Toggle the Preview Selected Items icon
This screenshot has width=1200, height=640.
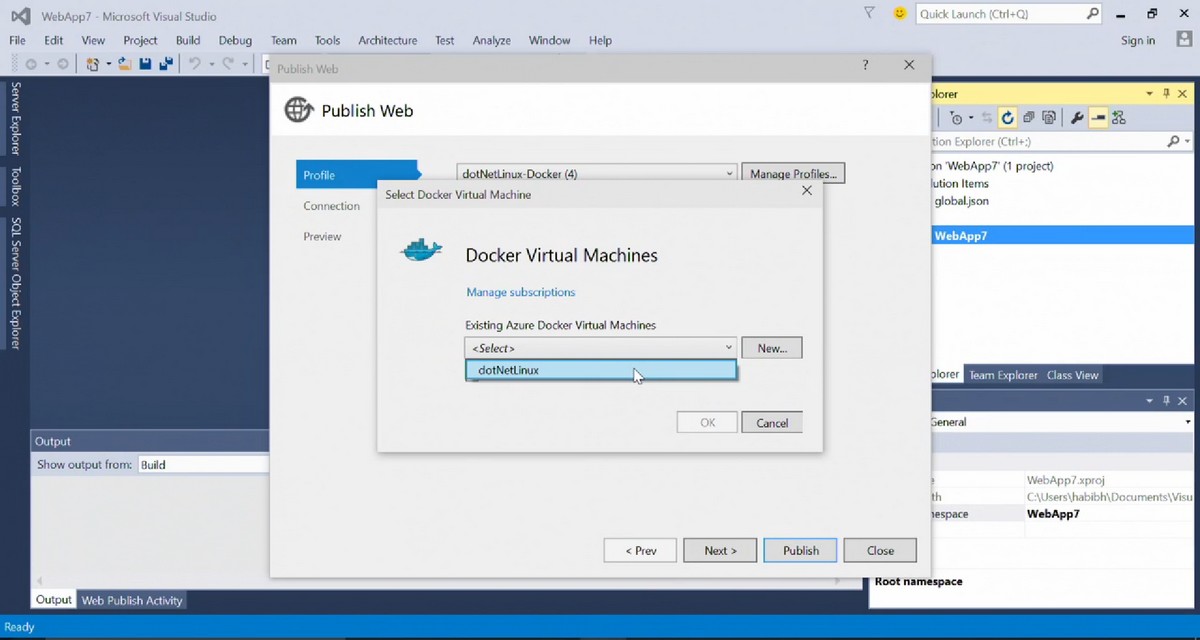1098,118
